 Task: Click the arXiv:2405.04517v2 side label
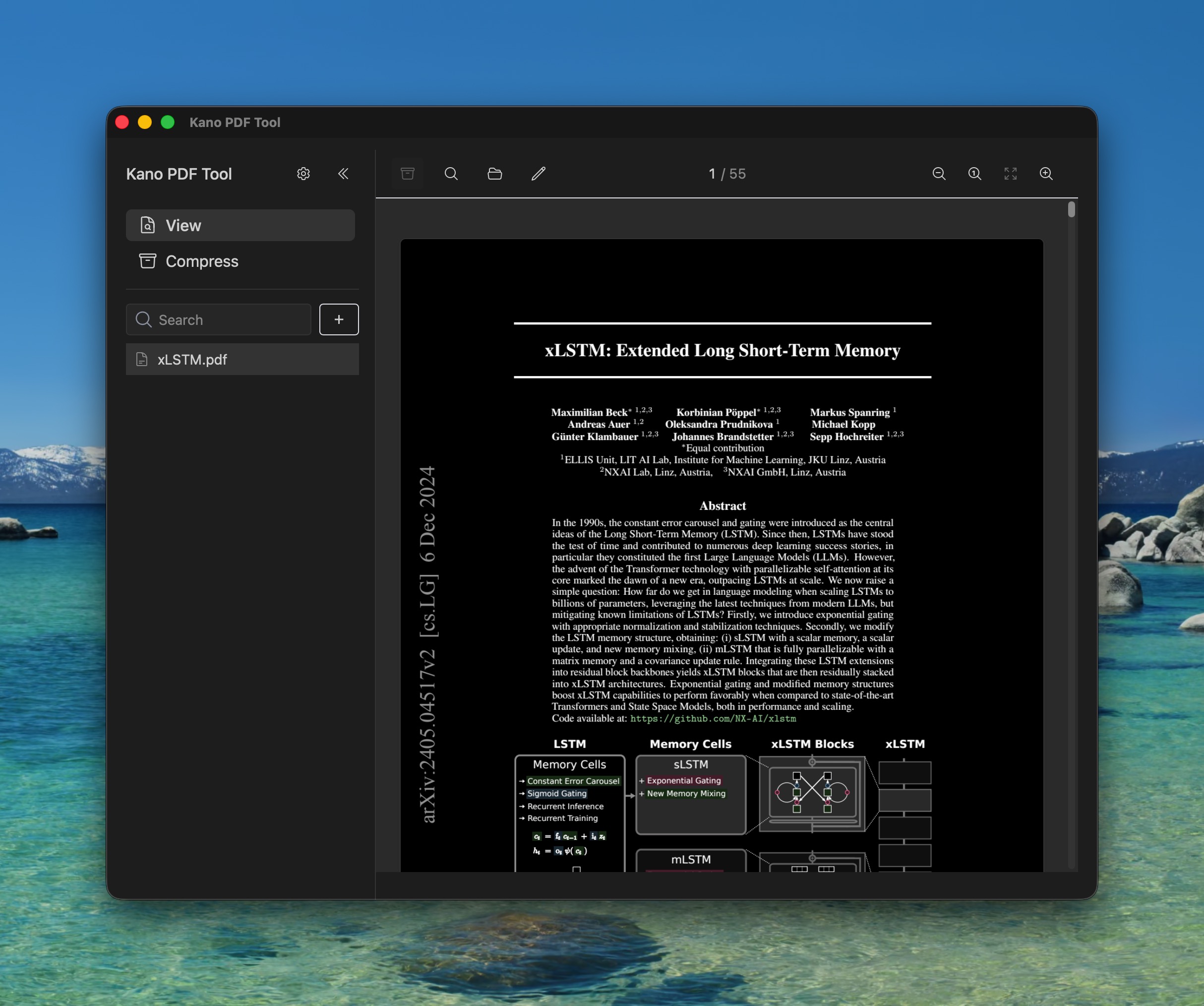[428, 737]
